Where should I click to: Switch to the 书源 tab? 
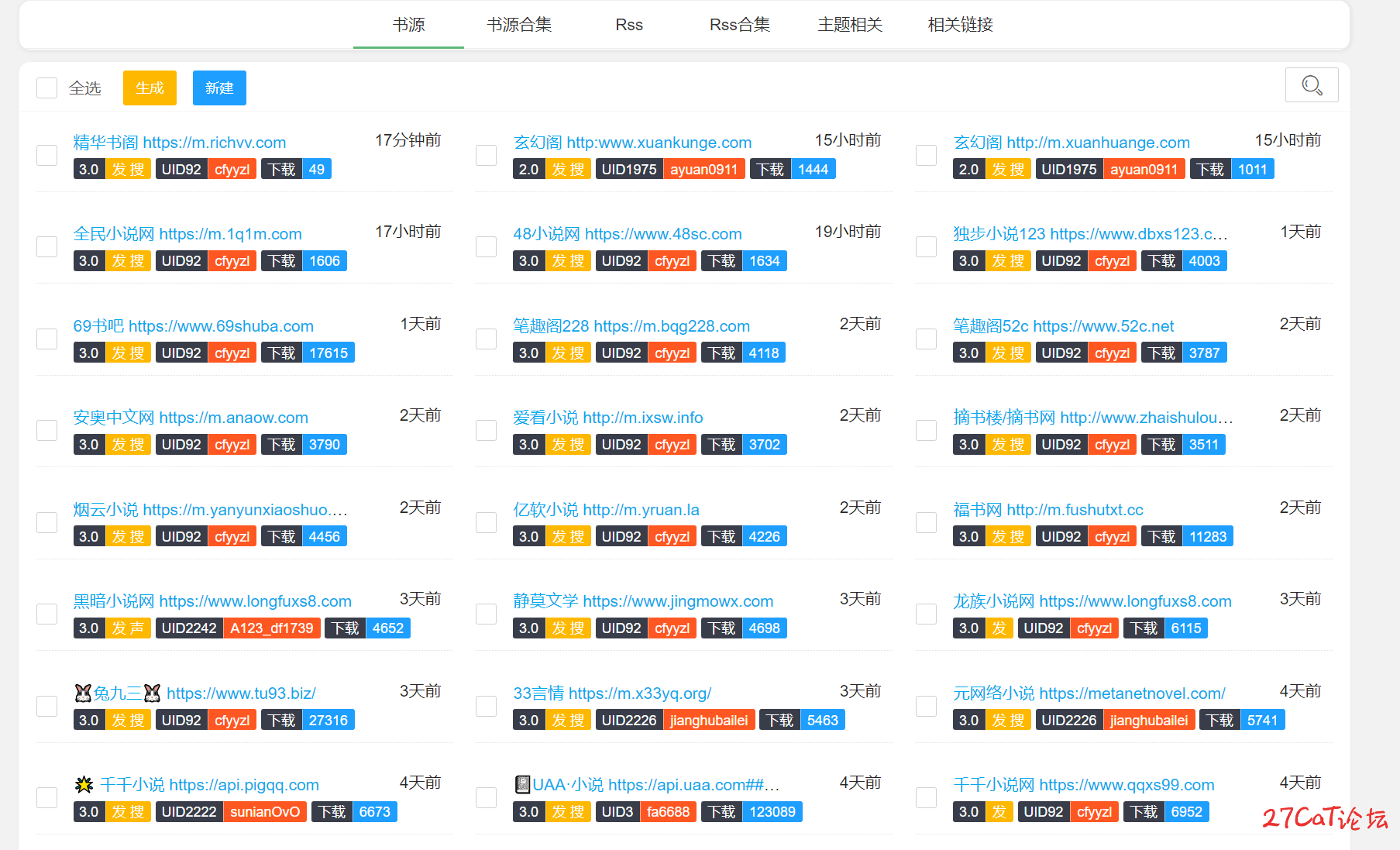408,25
